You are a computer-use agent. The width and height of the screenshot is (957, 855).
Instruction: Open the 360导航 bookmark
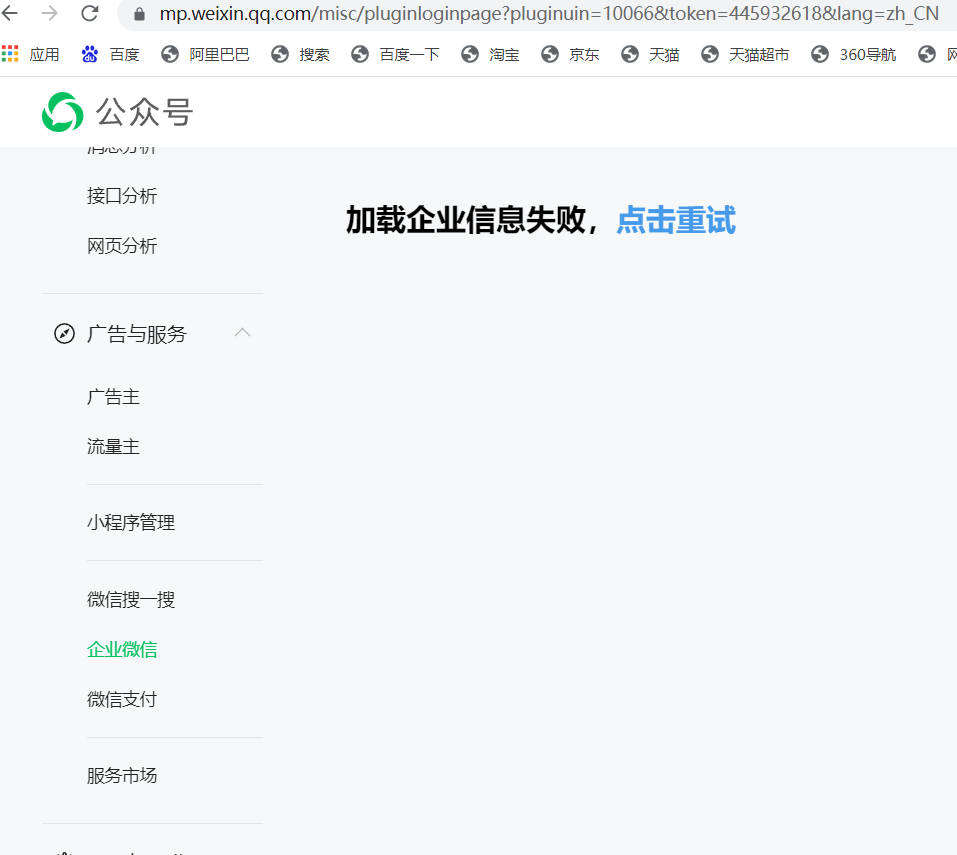[x=853, y=54]
